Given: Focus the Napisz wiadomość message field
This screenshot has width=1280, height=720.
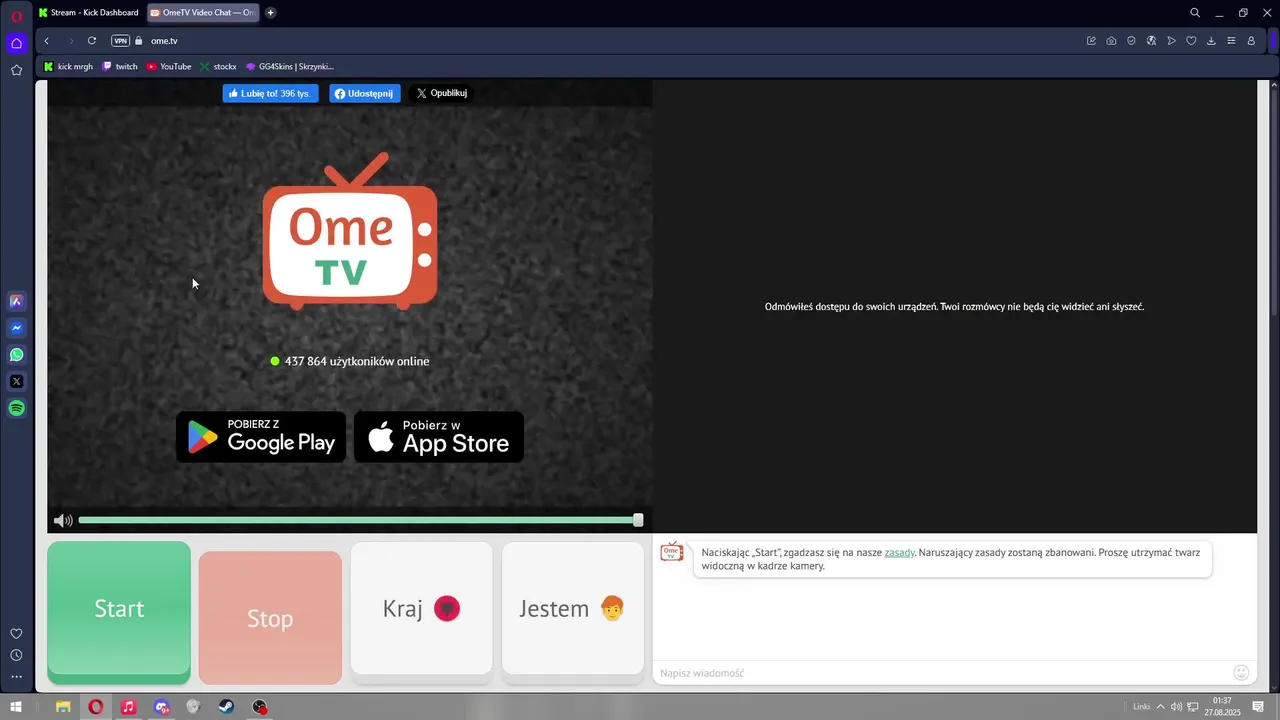Looking at the screenshot, I should click(x=940, y=673).
